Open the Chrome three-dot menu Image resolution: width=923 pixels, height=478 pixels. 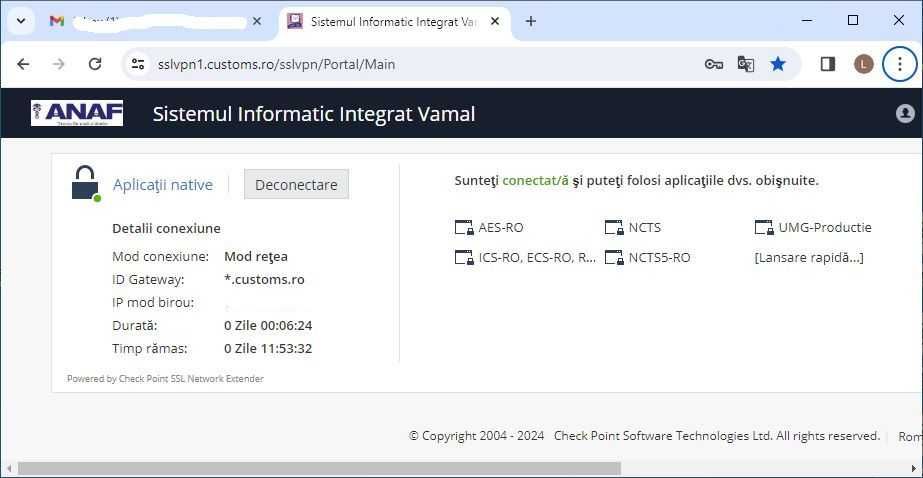click(x=899, y=64)
